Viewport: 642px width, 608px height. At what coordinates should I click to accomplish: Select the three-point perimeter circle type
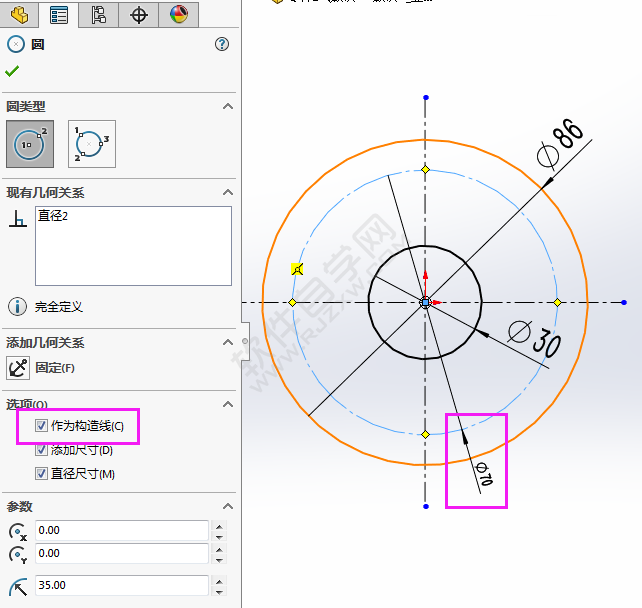[x=92, y=144]
